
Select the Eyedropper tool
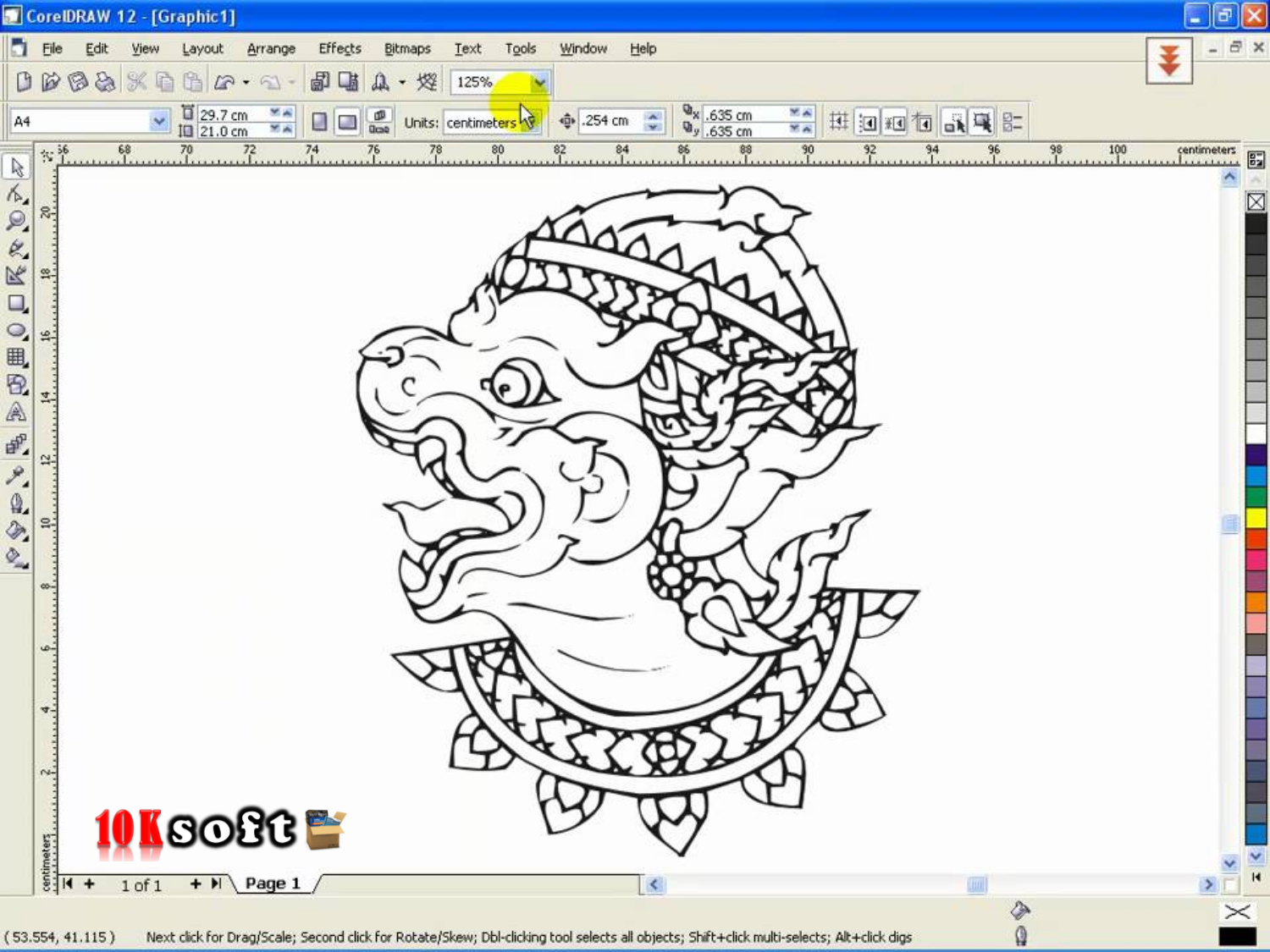click(16, 476)
